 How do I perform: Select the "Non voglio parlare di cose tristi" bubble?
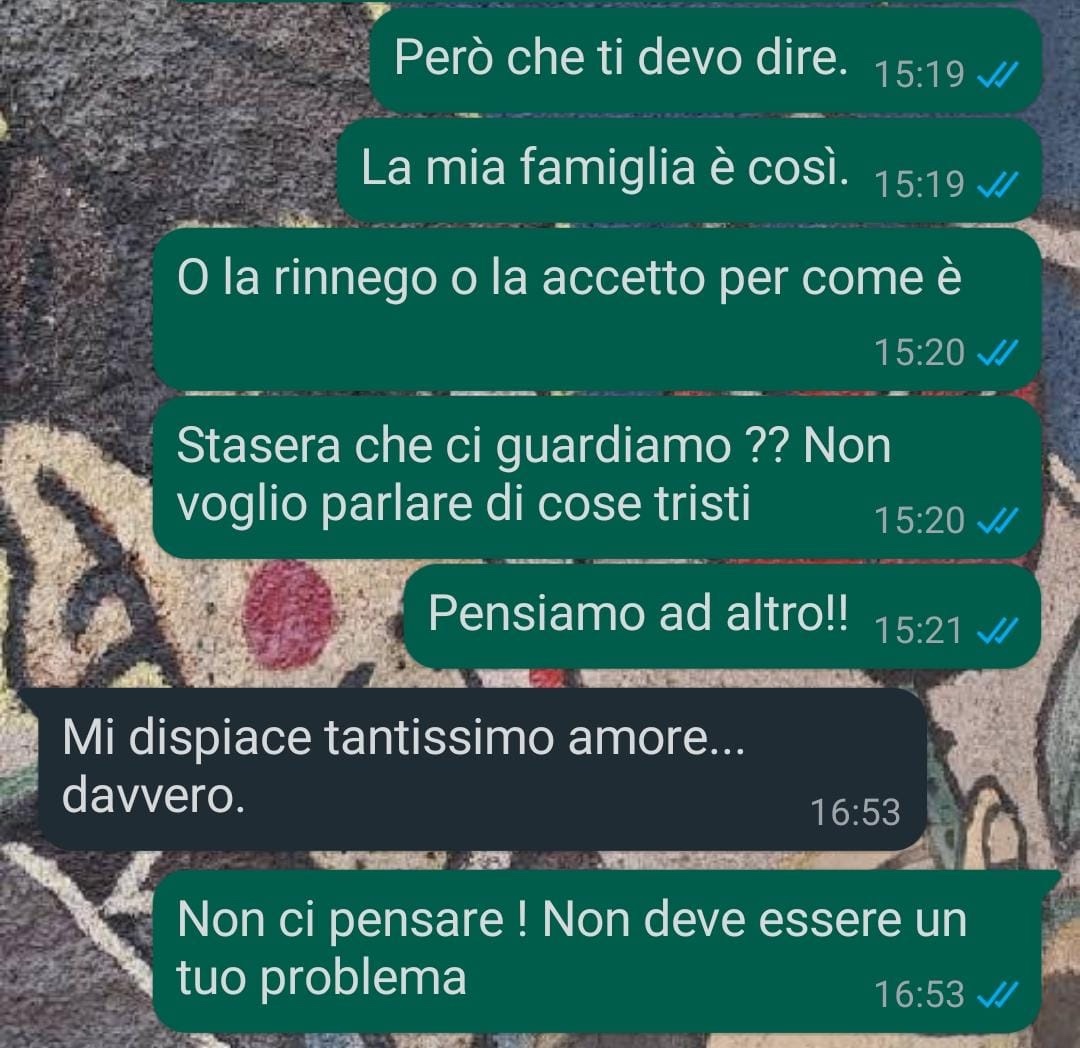(x=596, y=477)
